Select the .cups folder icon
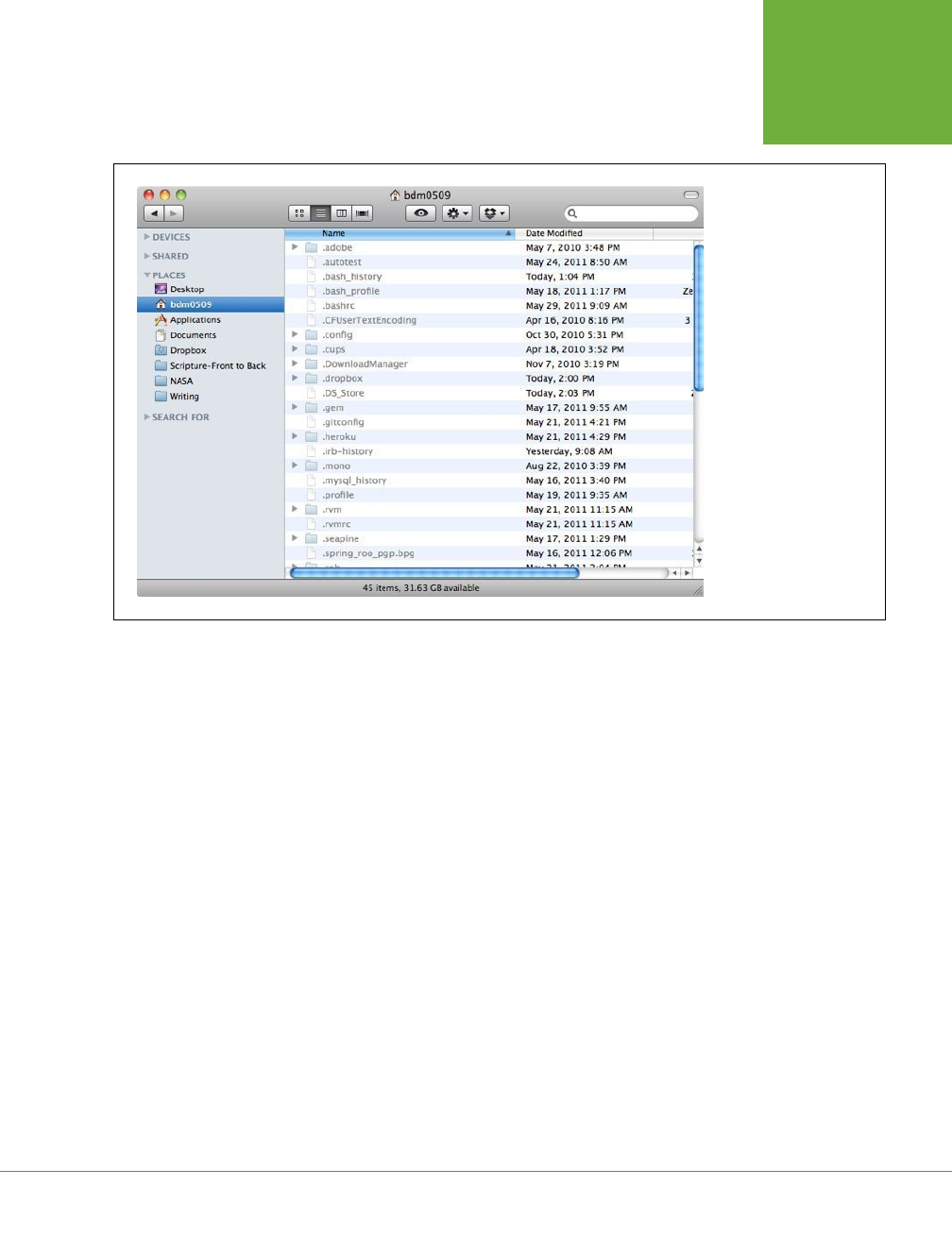Image resolution: width=952 pixels, height=1237 pixels. pos(311,349)
